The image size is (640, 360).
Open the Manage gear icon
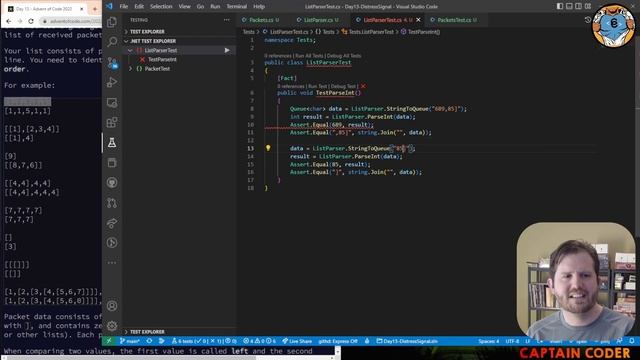coord(112,325)
